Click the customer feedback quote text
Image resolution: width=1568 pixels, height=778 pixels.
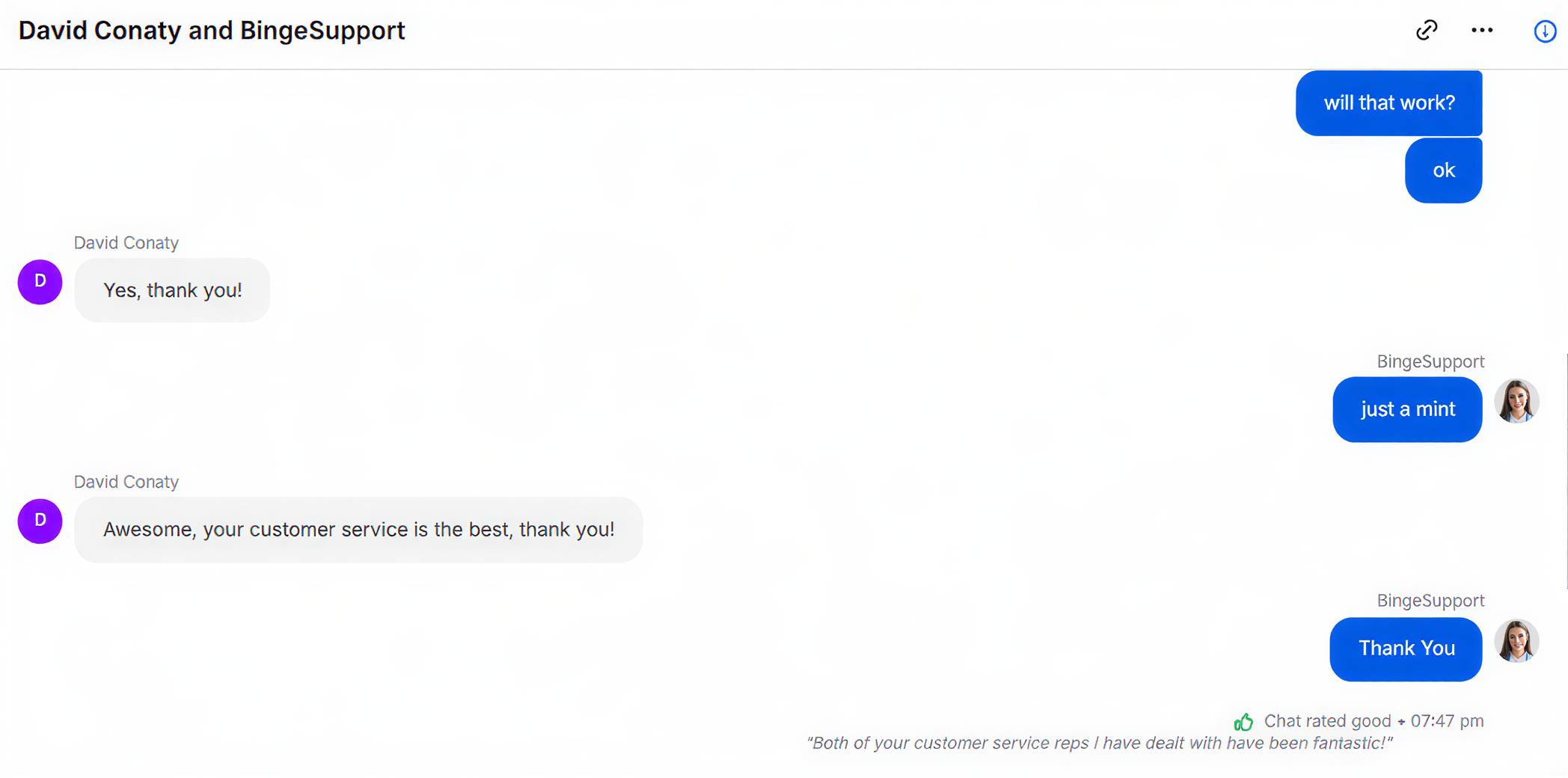click(1099, 744)
